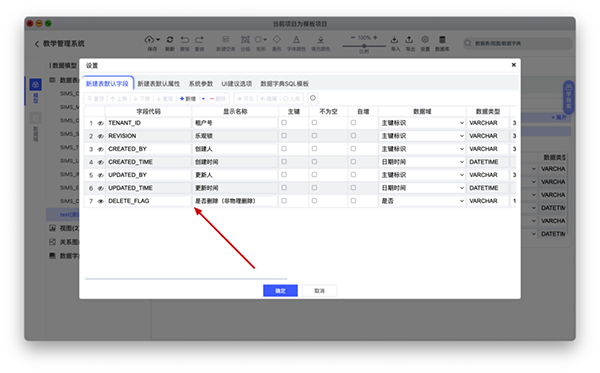Toggle primary key checkbox for CREATED_TIME
This screenshot has width=600, height=373.
tap(284, 162)
